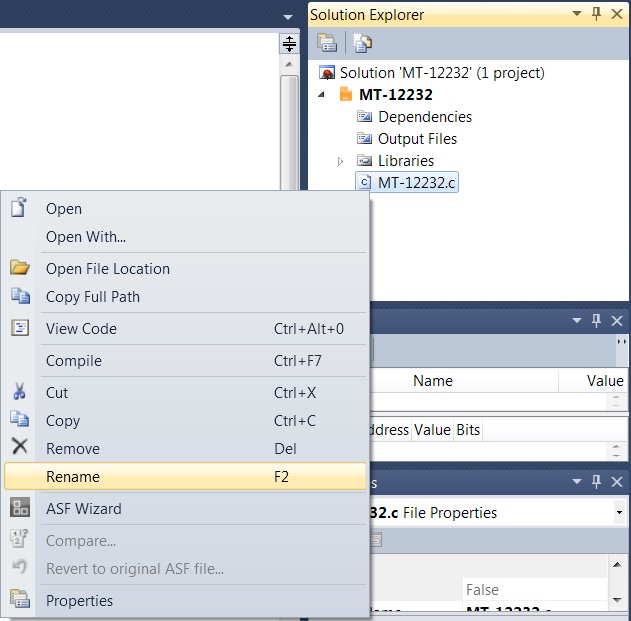Click the Open File Location folder icon
Viewport: 631px width, 621px height.
click(20, 268)
